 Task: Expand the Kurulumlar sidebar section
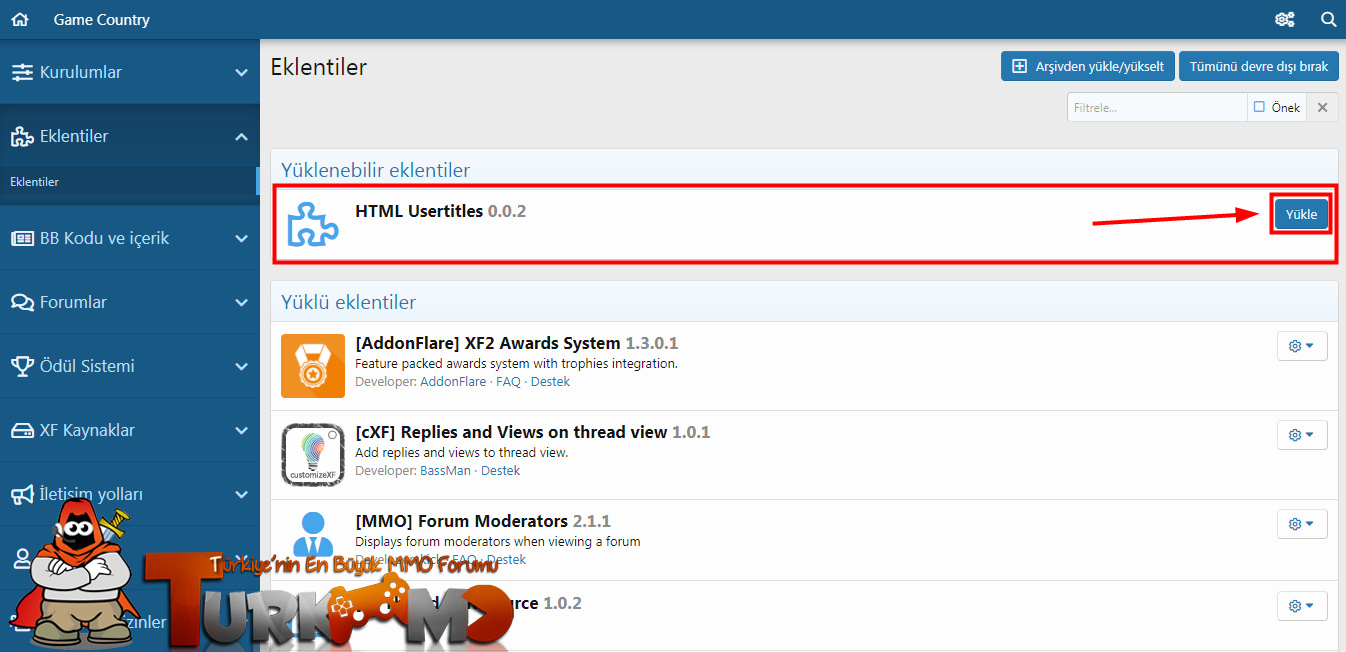pos(129,72)
